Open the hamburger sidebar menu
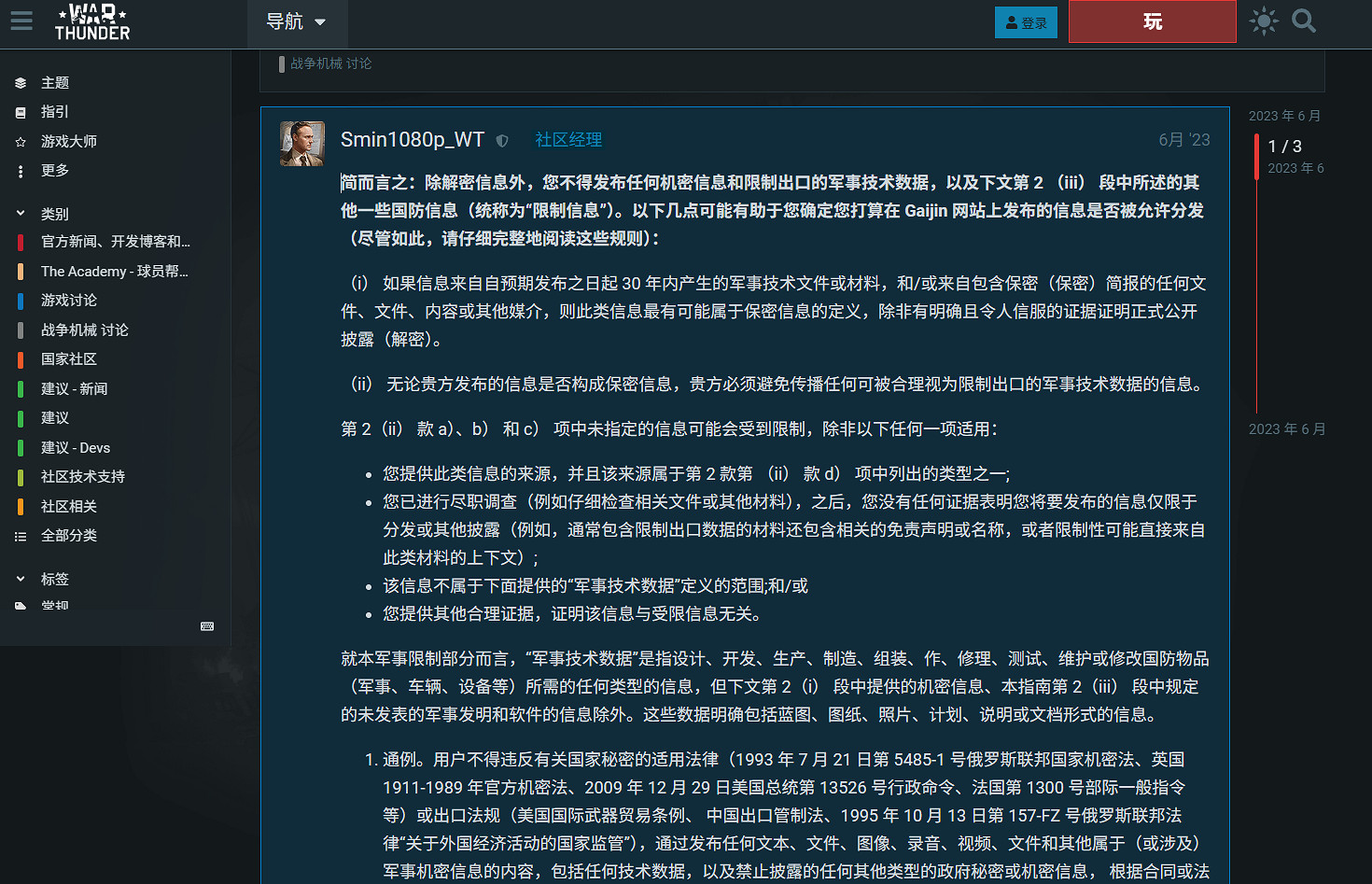Viewport: 1372px width, 884px height. pos(21,21)
